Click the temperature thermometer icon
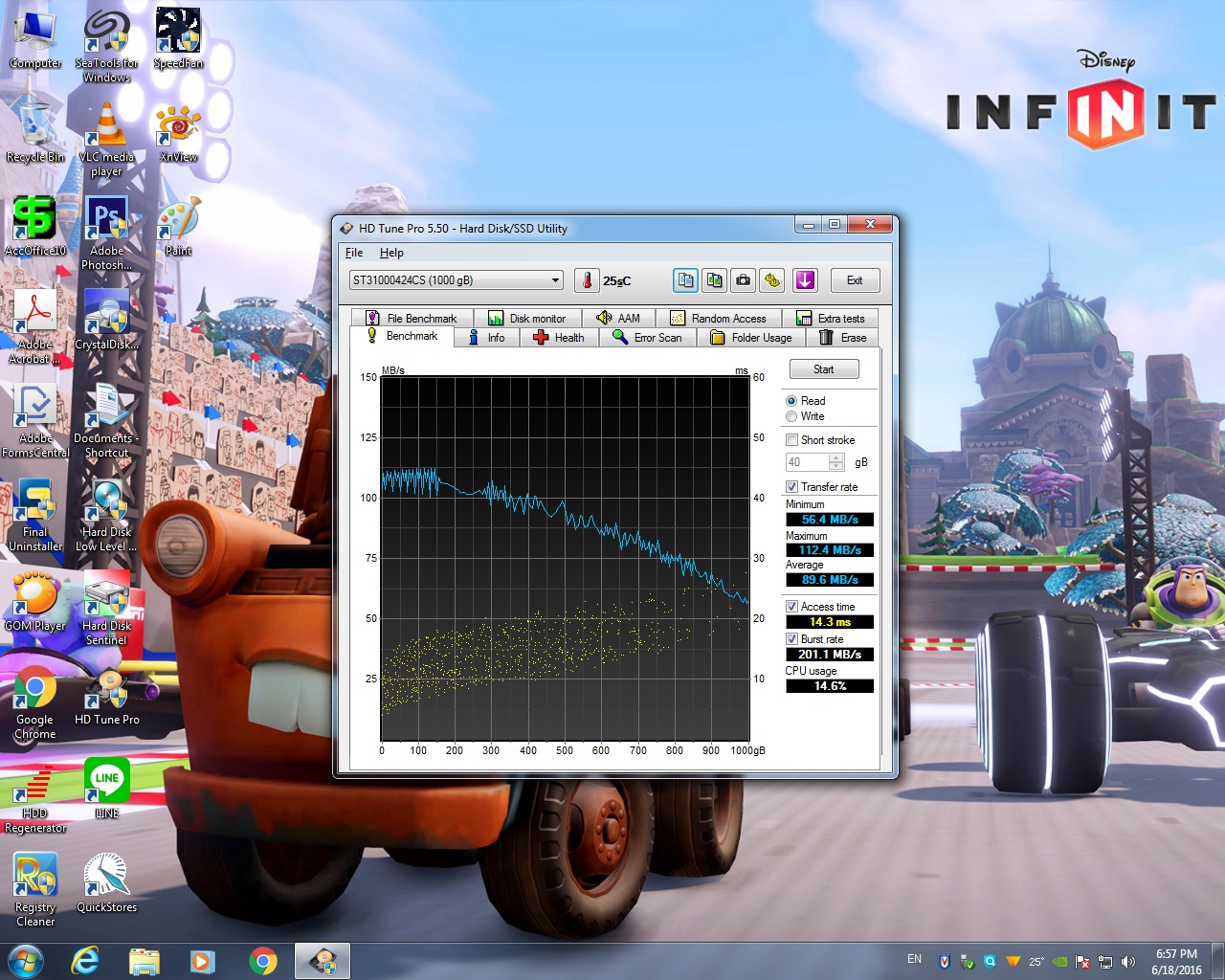This screenshot has height=980, width=1225. click(587, 280)
